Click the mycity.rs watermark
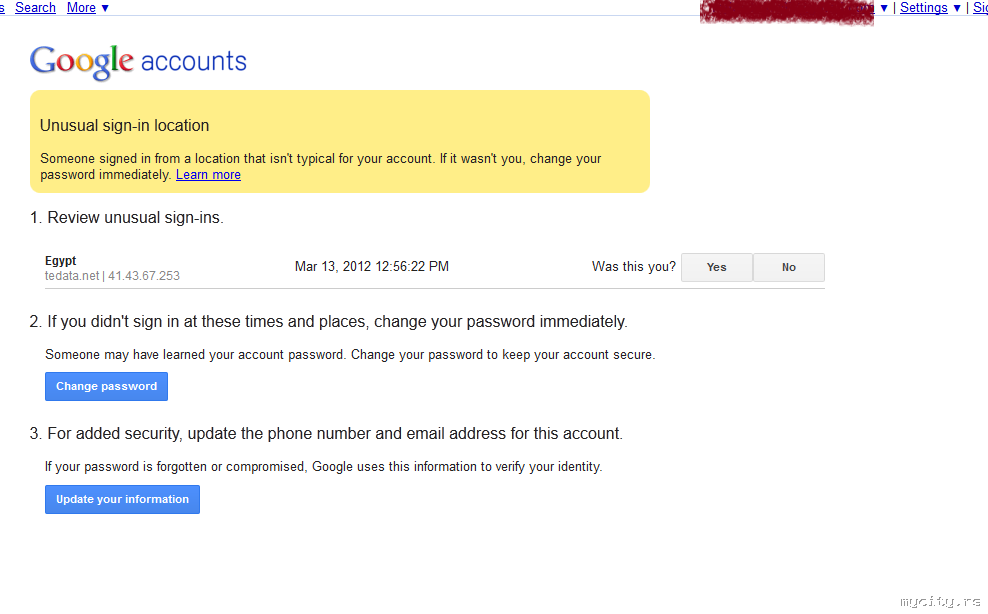Viewport: 988px width, 614px height. tap(940, 602)
